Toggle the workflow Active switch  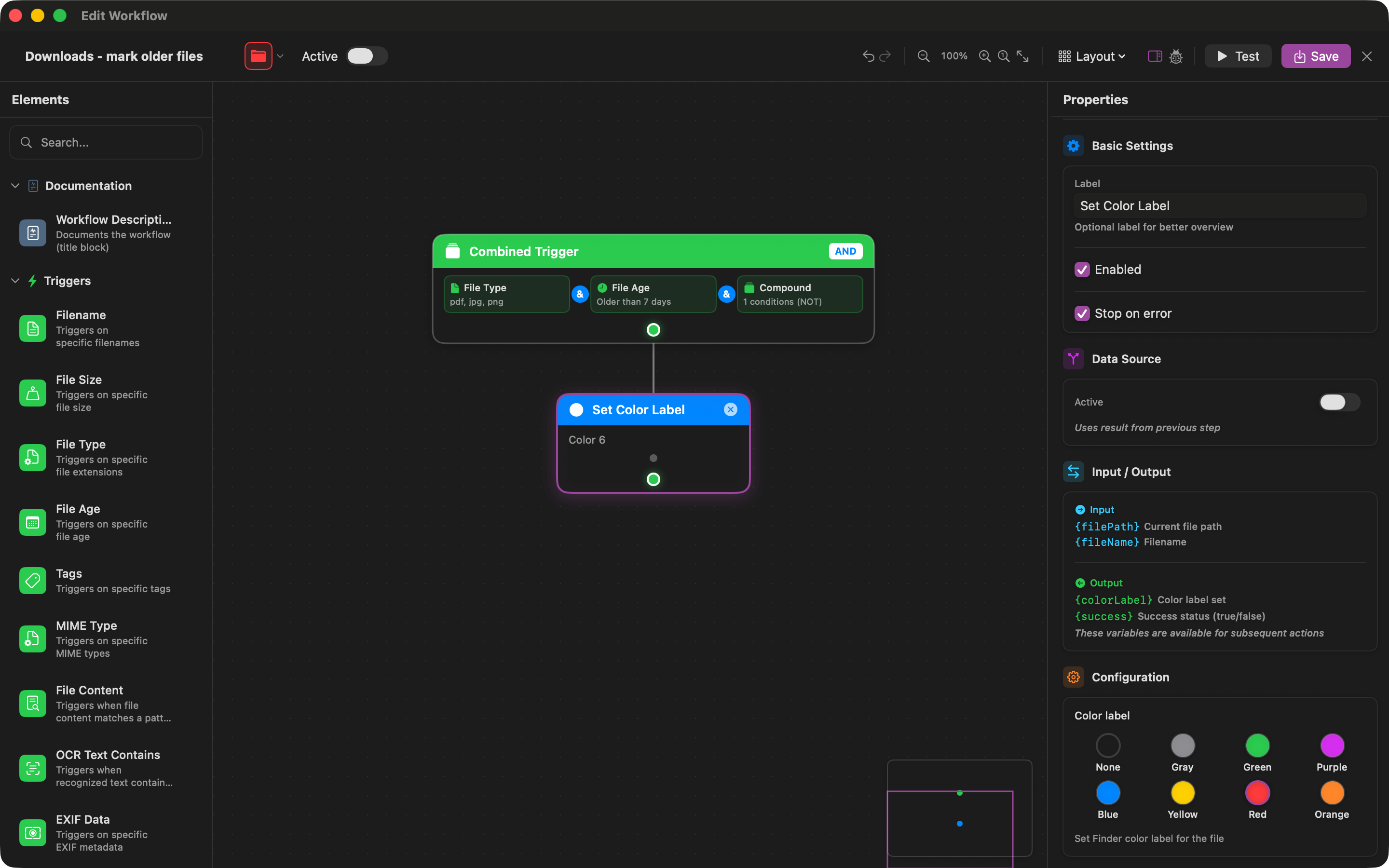(367, 56)
